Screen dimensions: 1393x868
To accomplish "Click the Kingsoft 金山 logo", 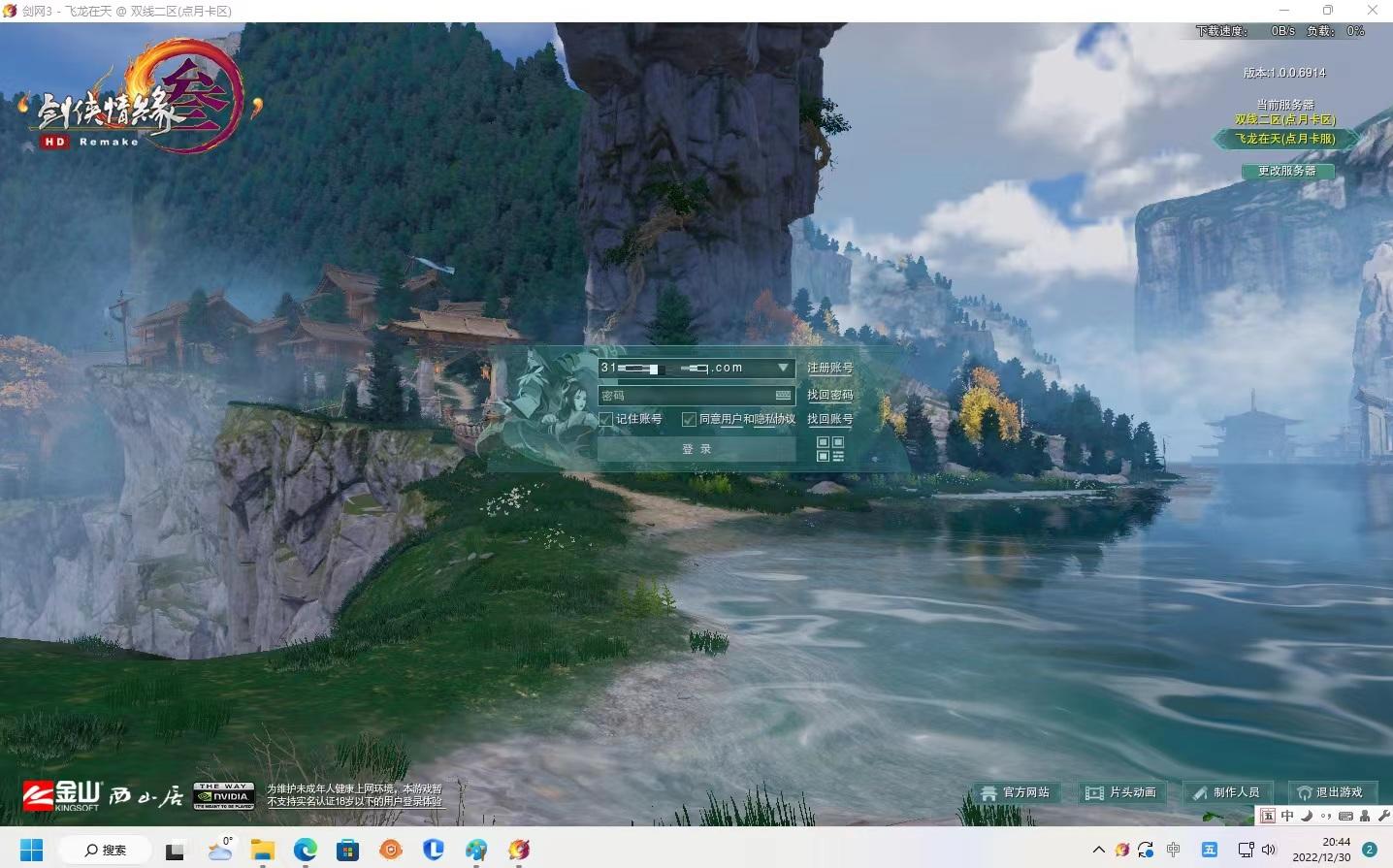I will pos(62,795).
